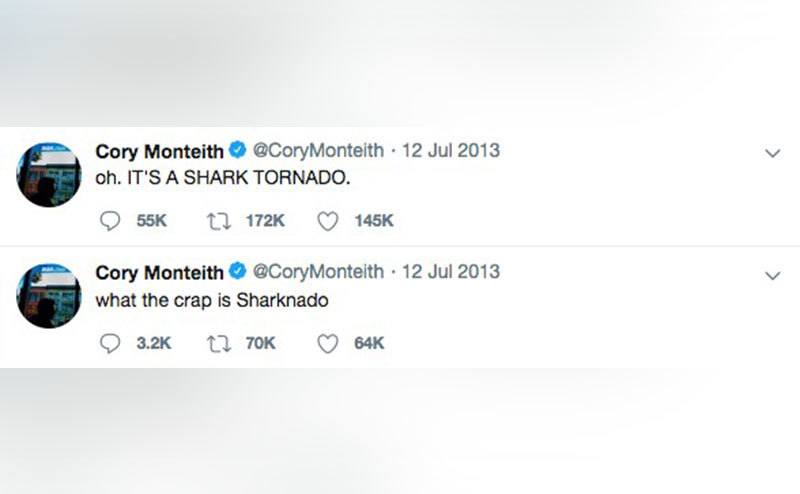This screenshot has height=494, width=800.
Task: Click verified badge on second tweet
Action: coord(236,272)
